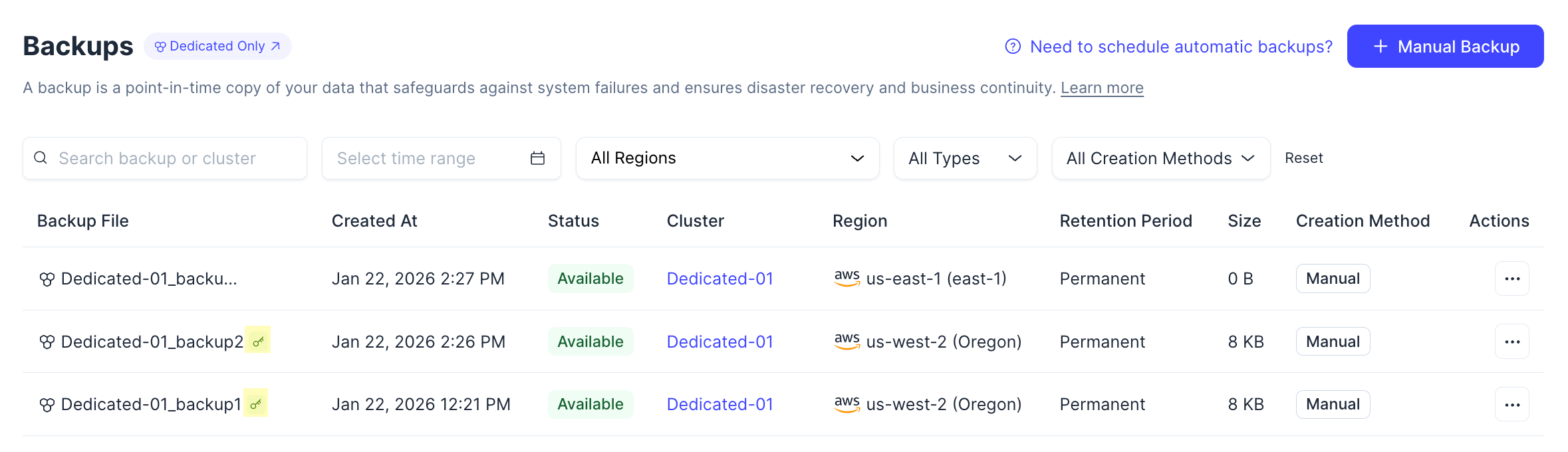This screenshot has height=452, width=1568.
Task: Click Need to schedule automatic backups link
Action: pyautogui.click(x=1181, y=47)
